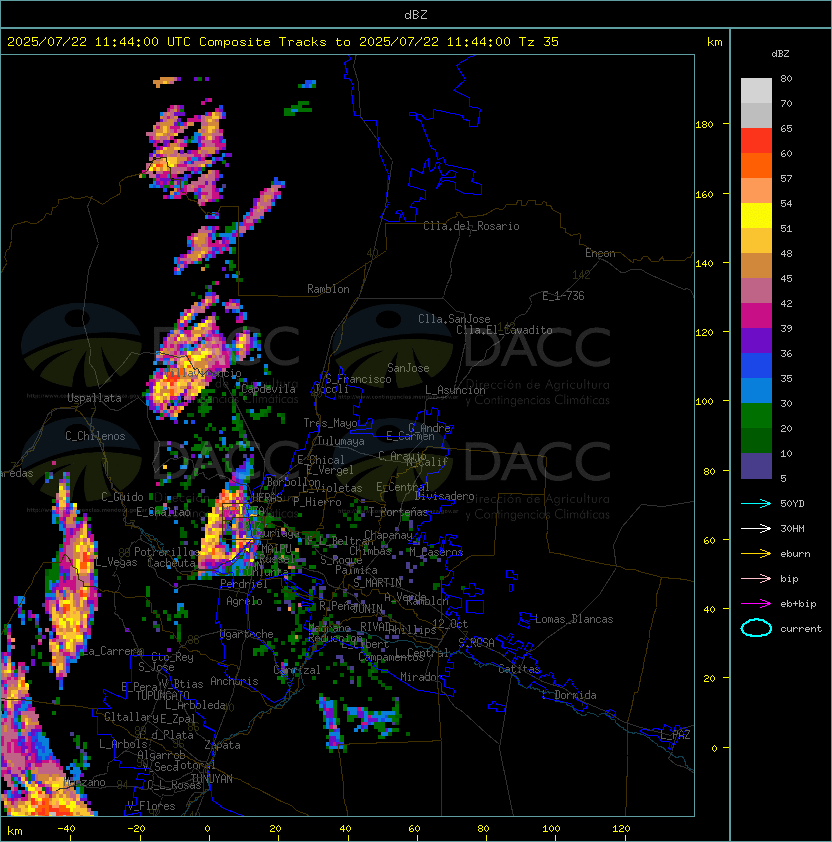Viewport: 832px width, 842px height.
Task: Click the 5-10 dBZ dark purple swatch
Action: tap(756, 466)
